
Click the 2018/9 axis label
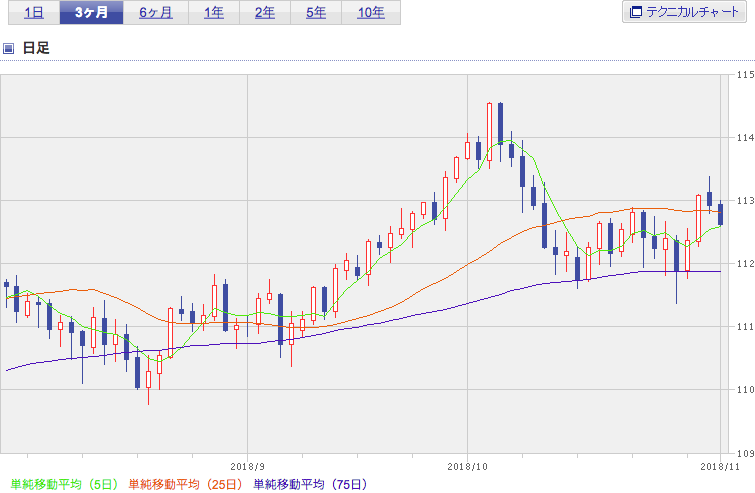(247, 467)
